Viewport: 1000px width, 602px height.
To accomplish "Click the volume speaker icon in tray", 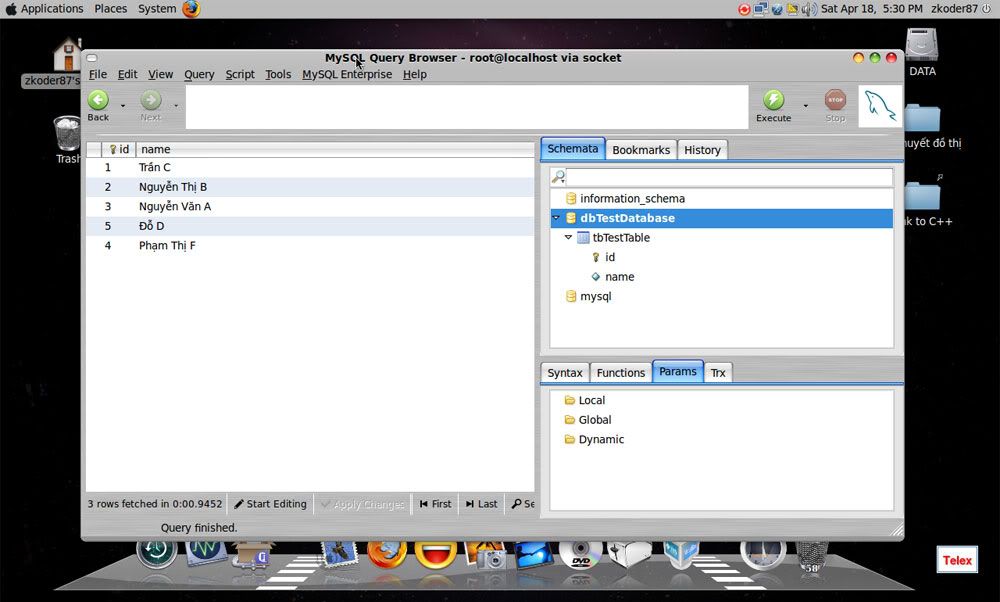I will [x=809, y=9].
